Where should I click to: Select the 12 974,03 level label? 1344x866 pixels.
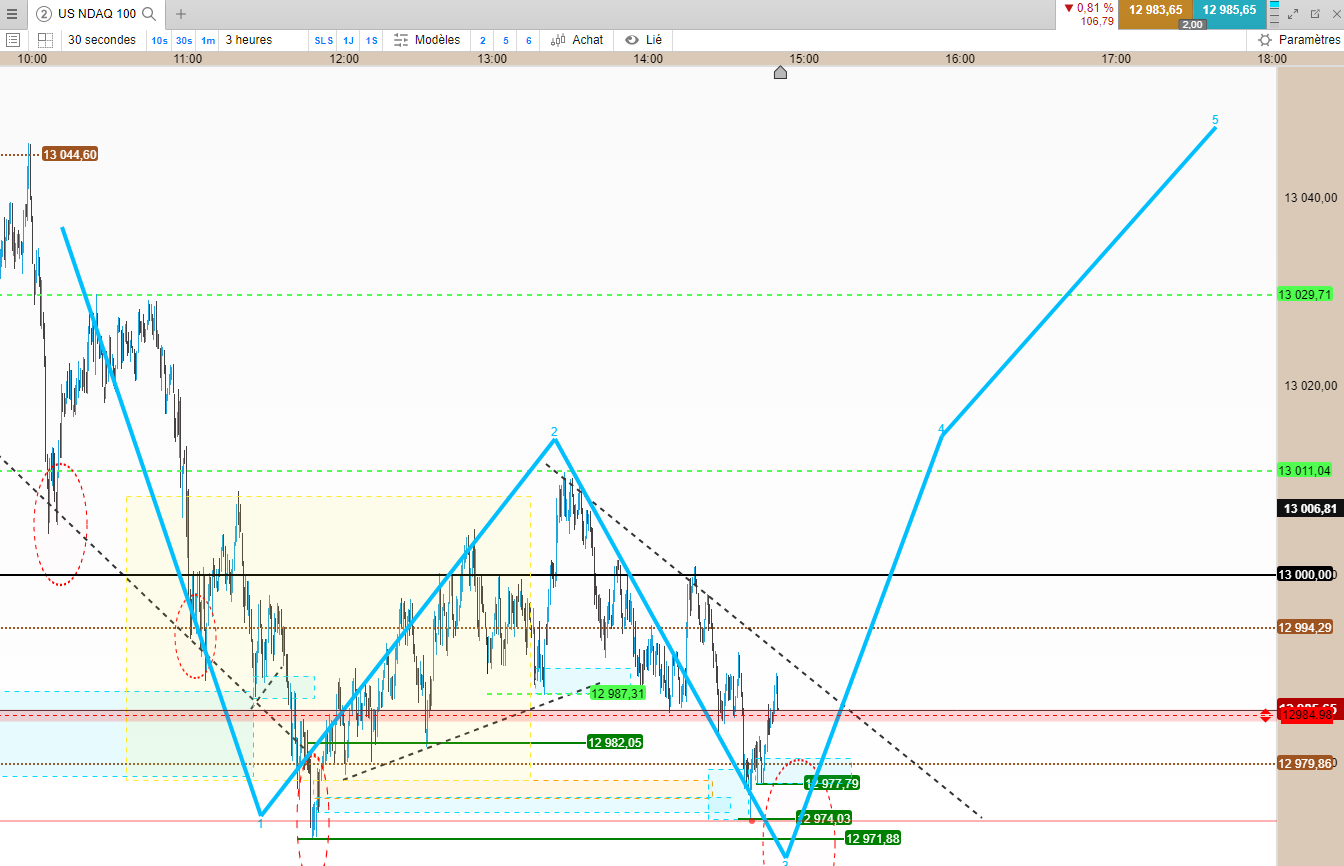point(824,818)
